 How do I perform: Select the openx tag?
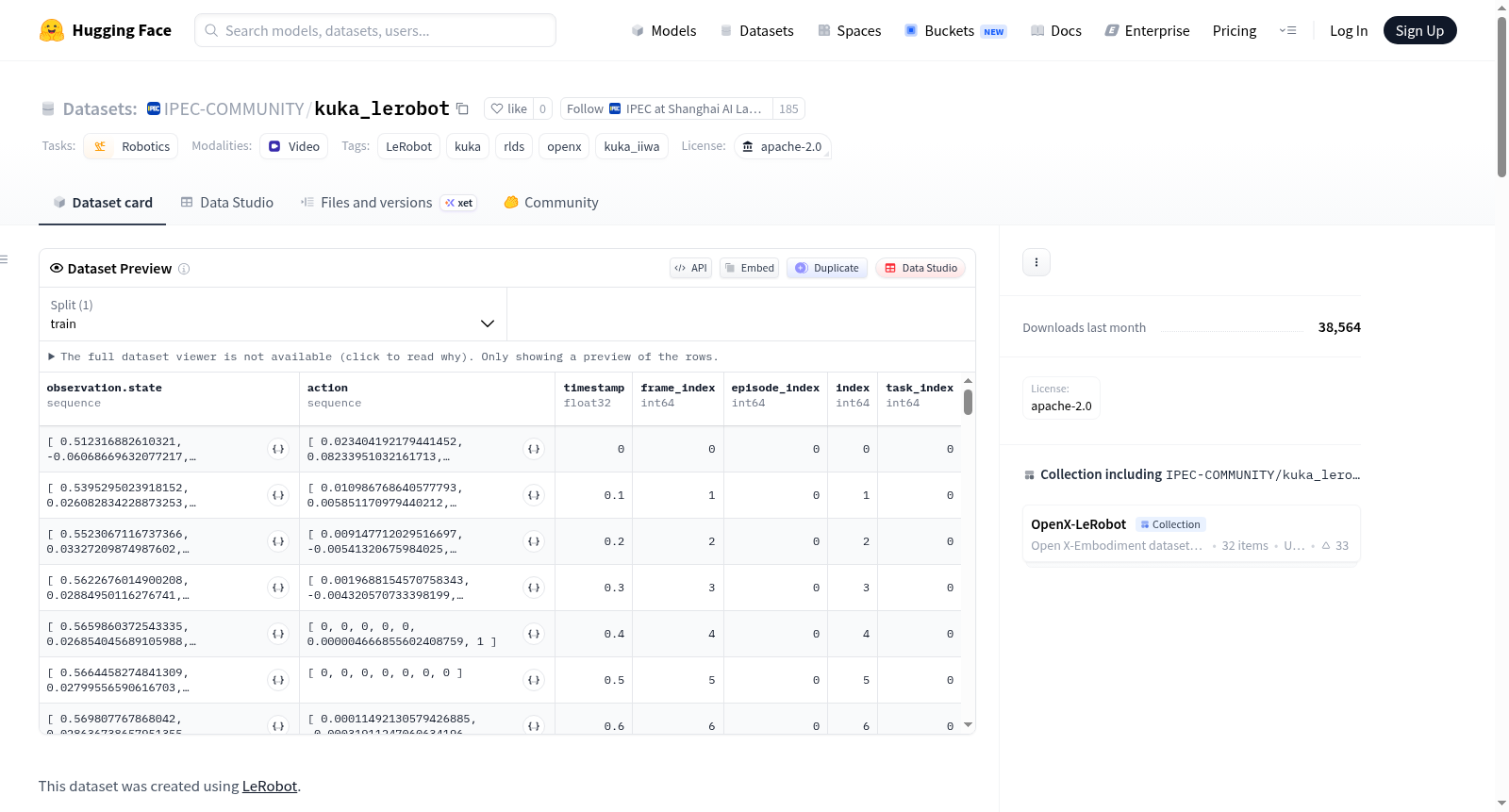tap(564, 146)
